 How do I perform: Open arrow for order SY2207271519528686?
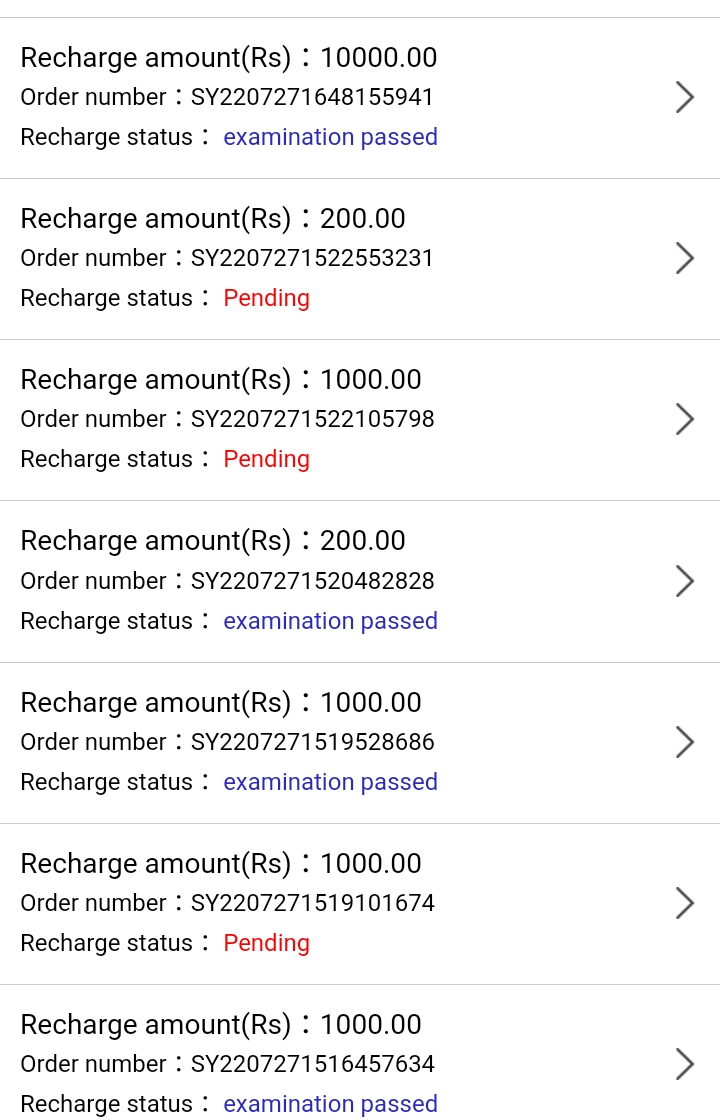[685, 742]
